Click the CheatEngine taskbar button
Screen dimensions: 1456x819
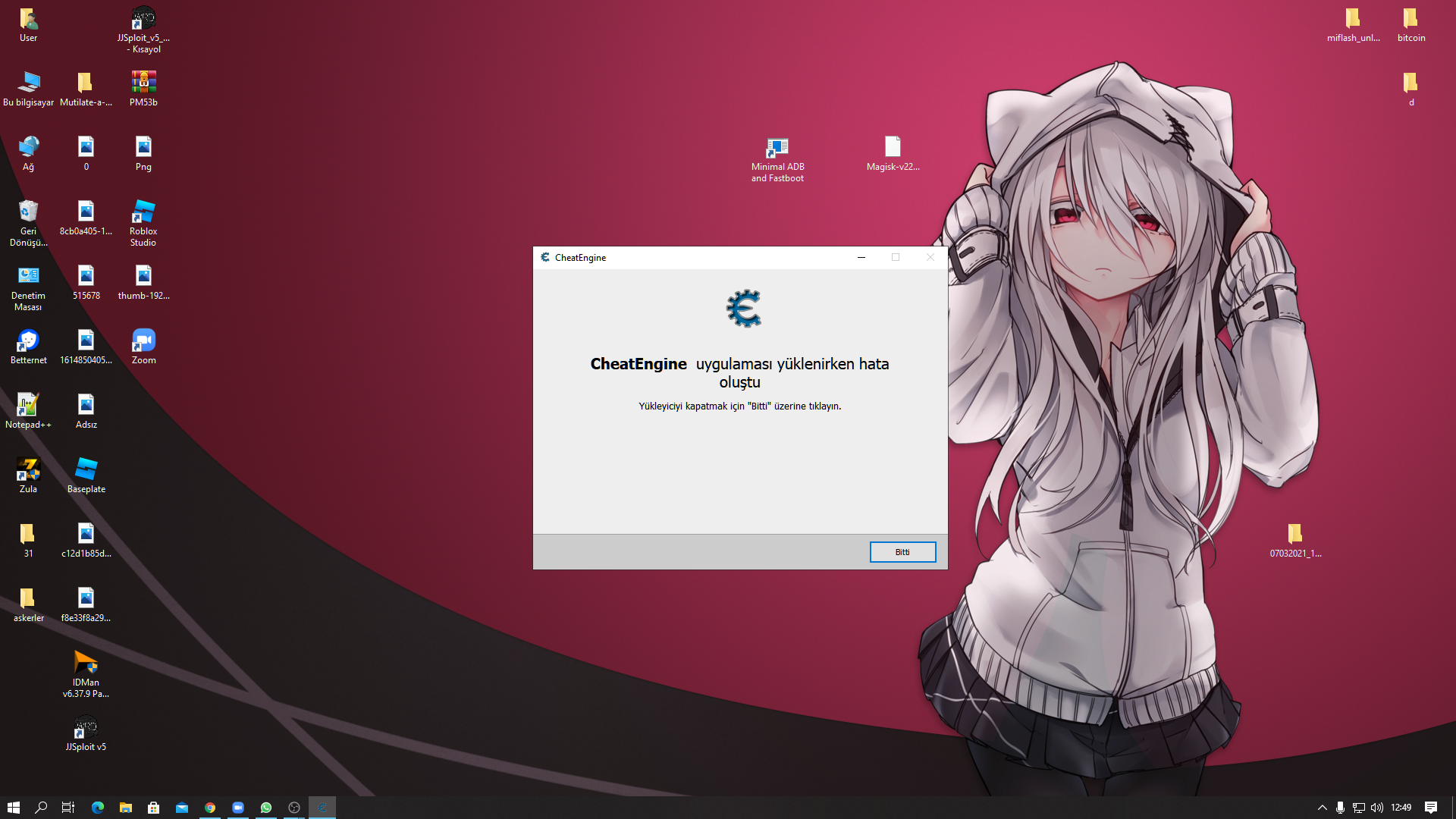pyautogui.click(x=322, y=808)
